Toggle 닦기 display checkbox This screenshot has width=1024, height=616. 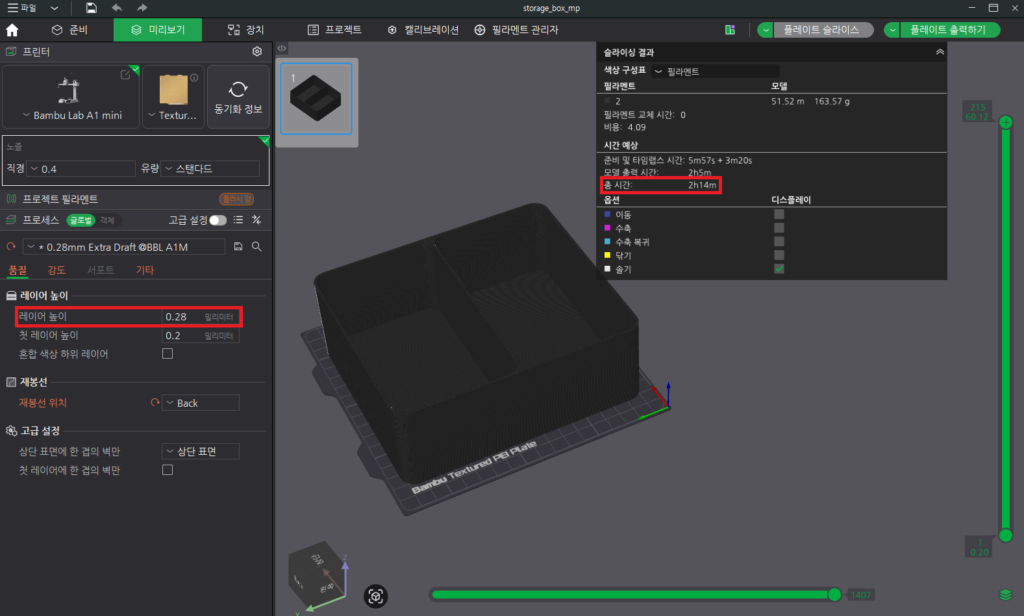tap(779, 255)
